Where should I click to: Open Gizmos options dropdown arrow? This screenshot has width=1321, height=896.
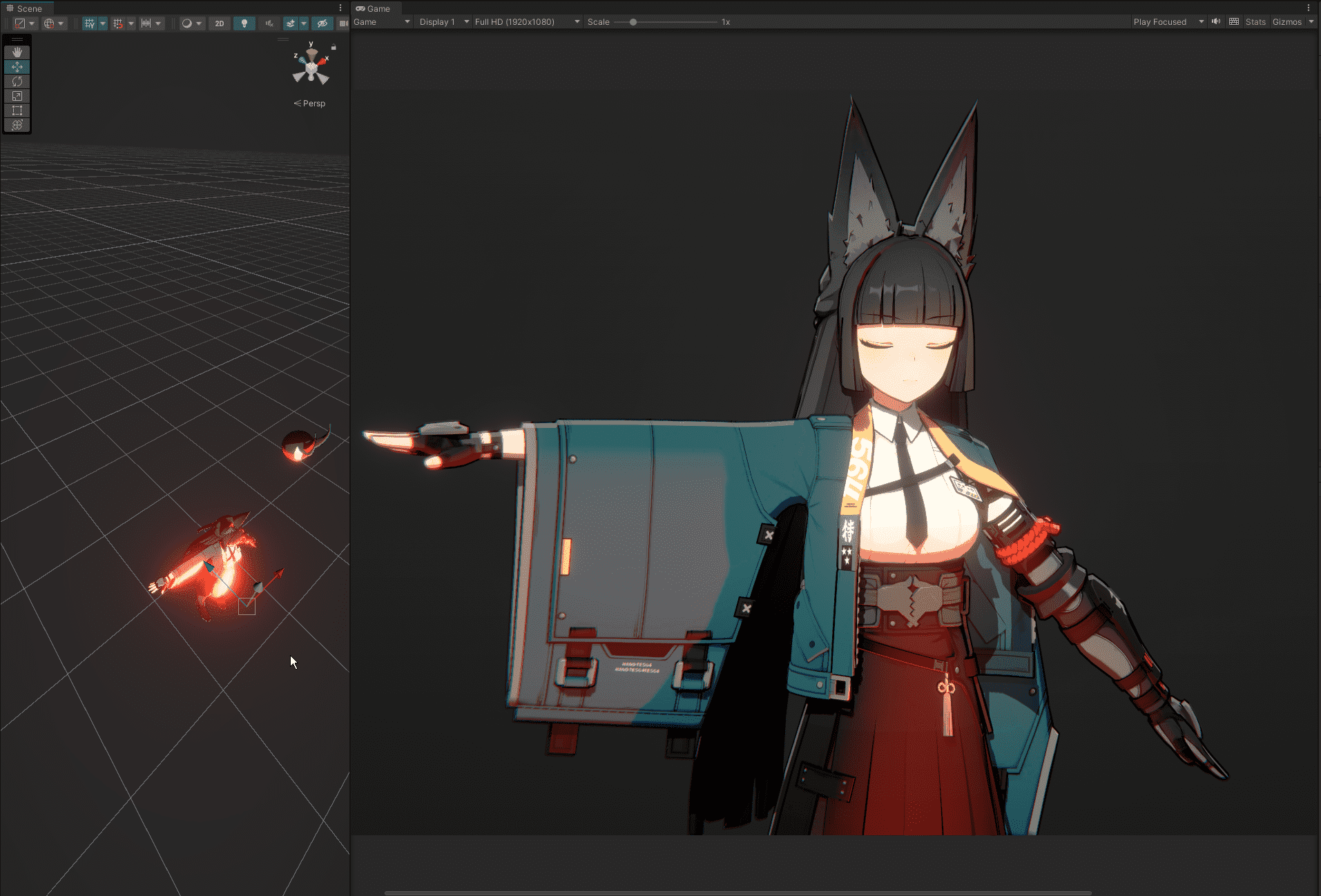click(1311, 22)
